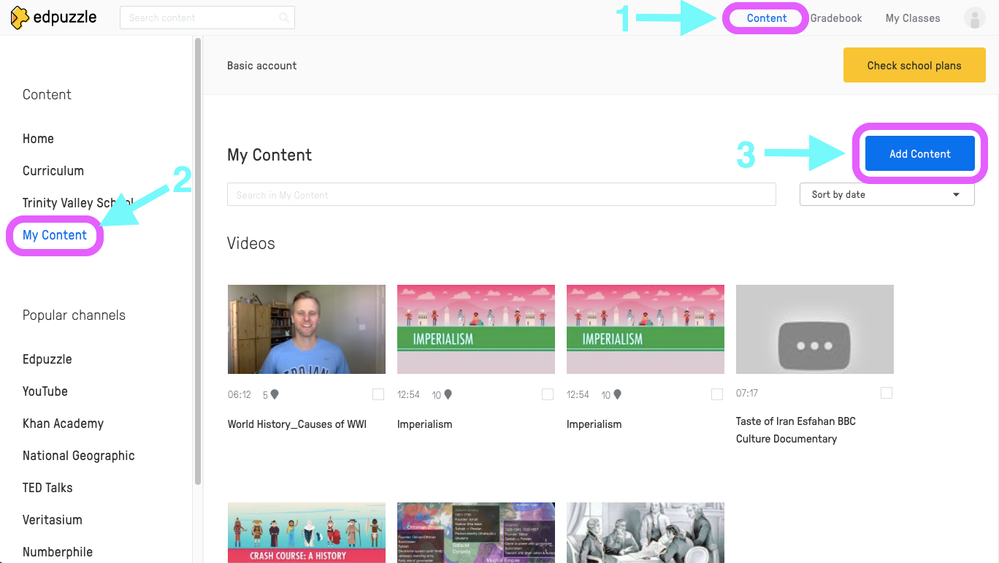The height and width of the screenshot is (563, 999).
Task: Click Check school plans button
Action: (914, 66)
